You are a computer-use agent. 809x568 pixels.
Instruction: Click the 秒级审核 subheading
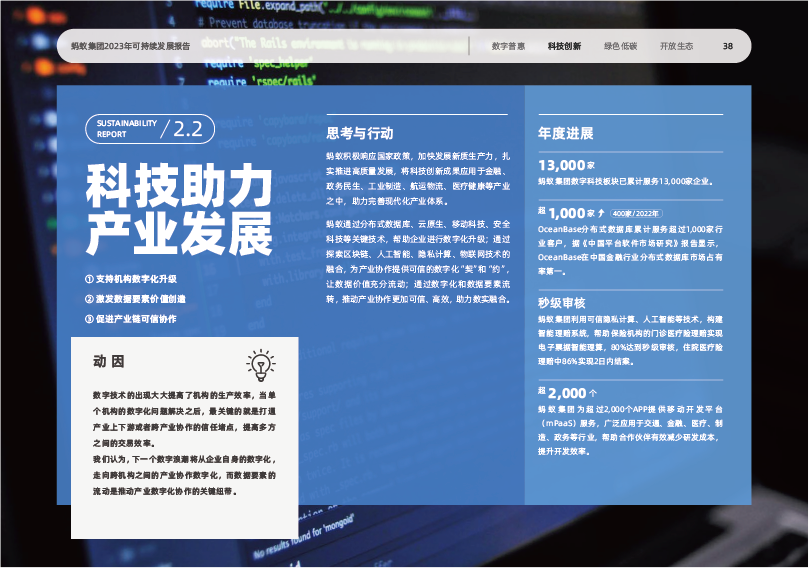pos(561,303)
